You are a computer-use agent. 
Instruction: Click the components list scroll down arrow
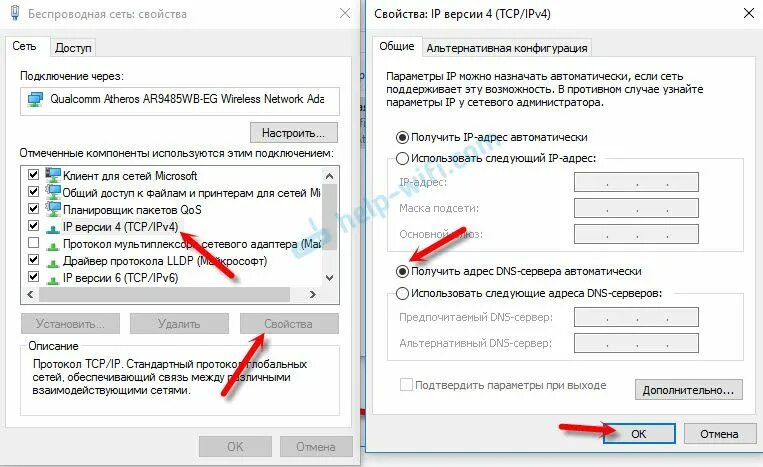point(329,278)
